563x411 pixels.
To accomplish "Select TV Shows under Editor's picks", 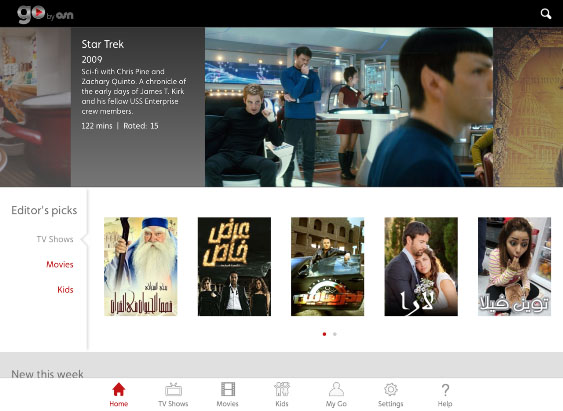I will (x=55, y=239).
